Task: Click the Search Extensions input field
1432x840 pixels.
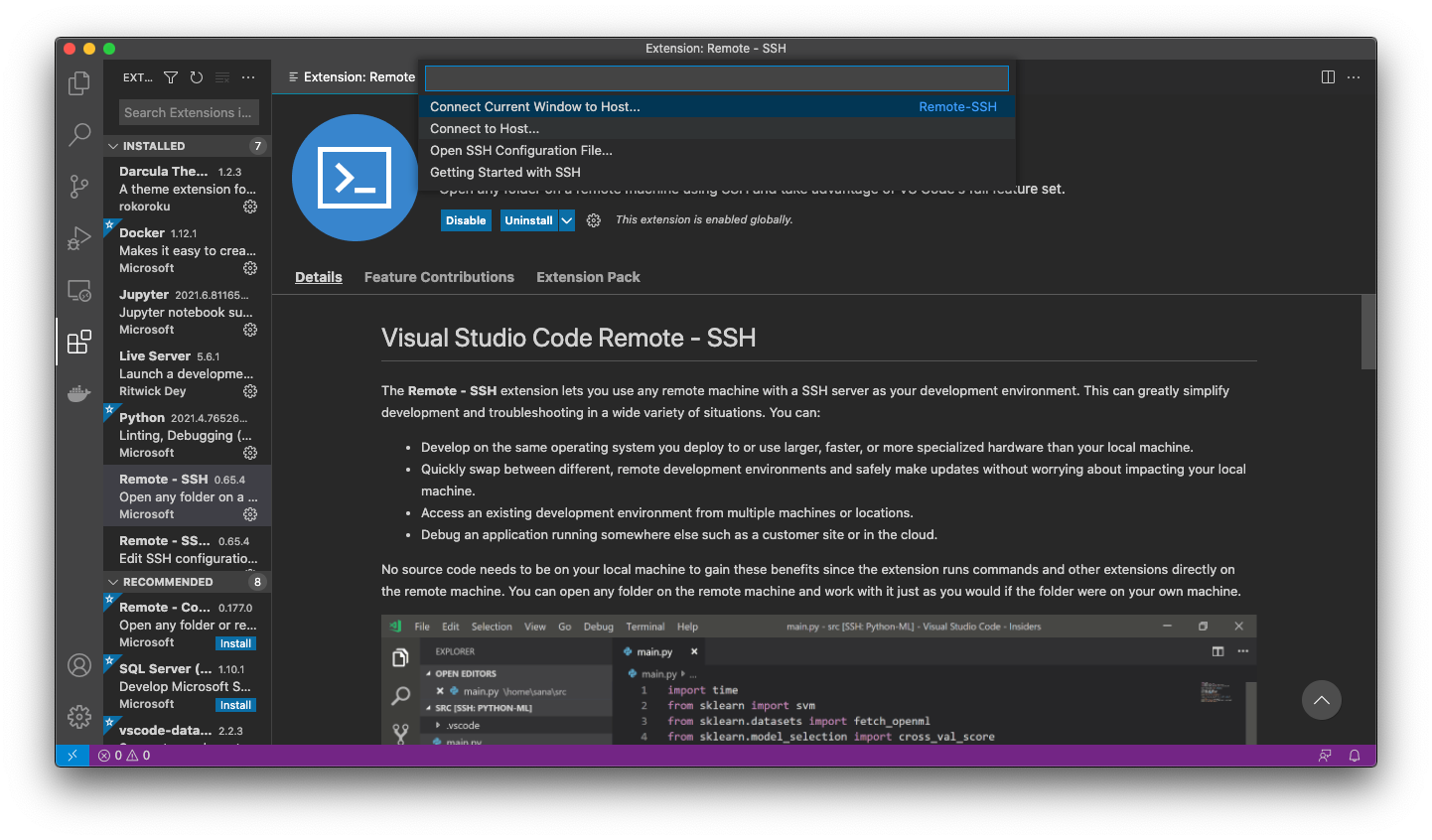Action: coord(188,112)
